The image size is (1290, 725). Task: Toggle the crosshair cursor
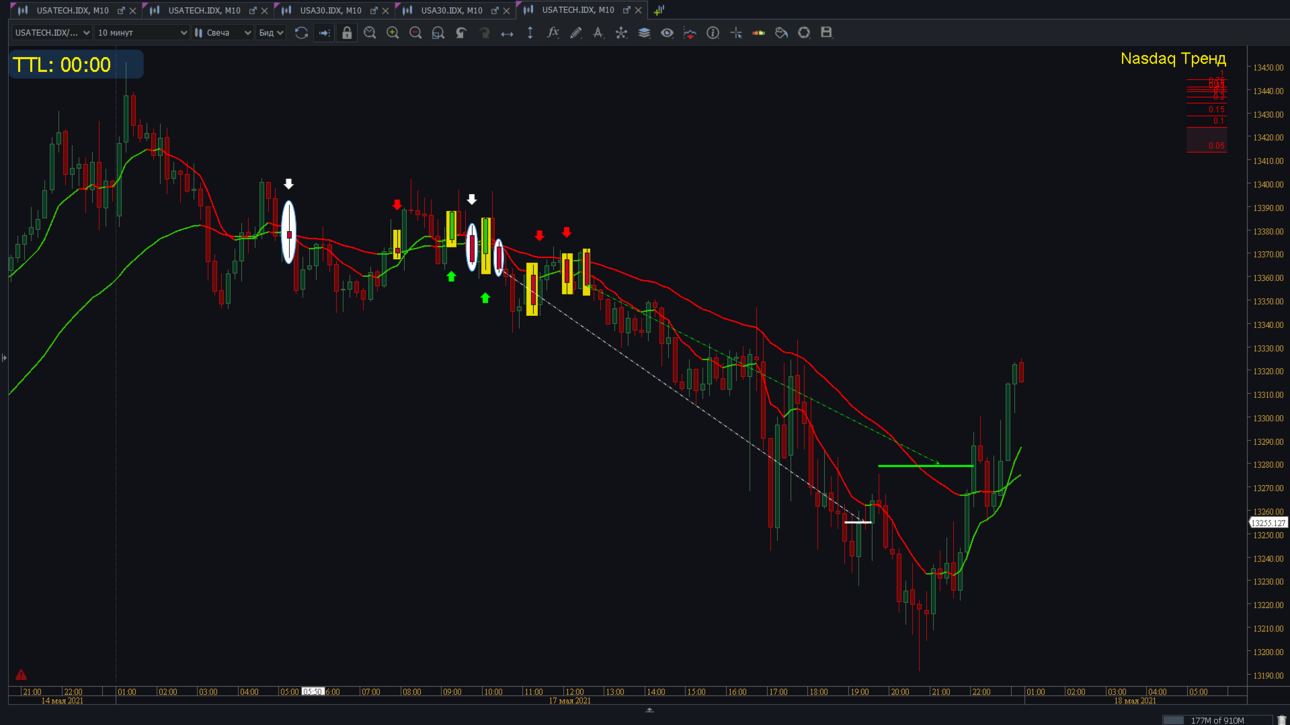tap(736, 33)
